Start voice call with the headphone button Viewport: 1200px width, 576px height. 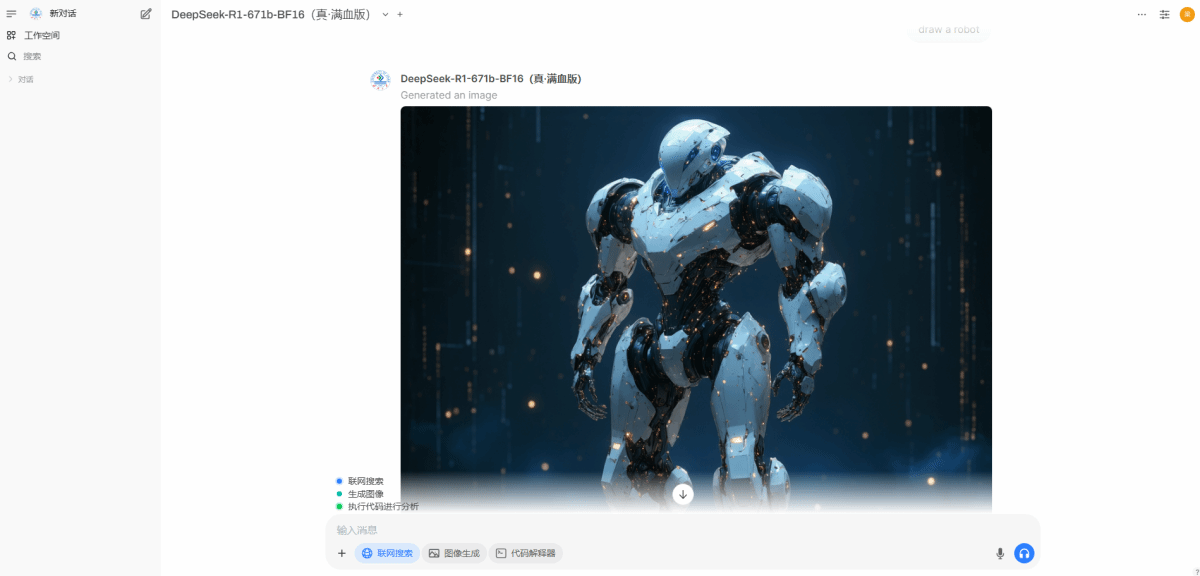tap(1023, 553)
